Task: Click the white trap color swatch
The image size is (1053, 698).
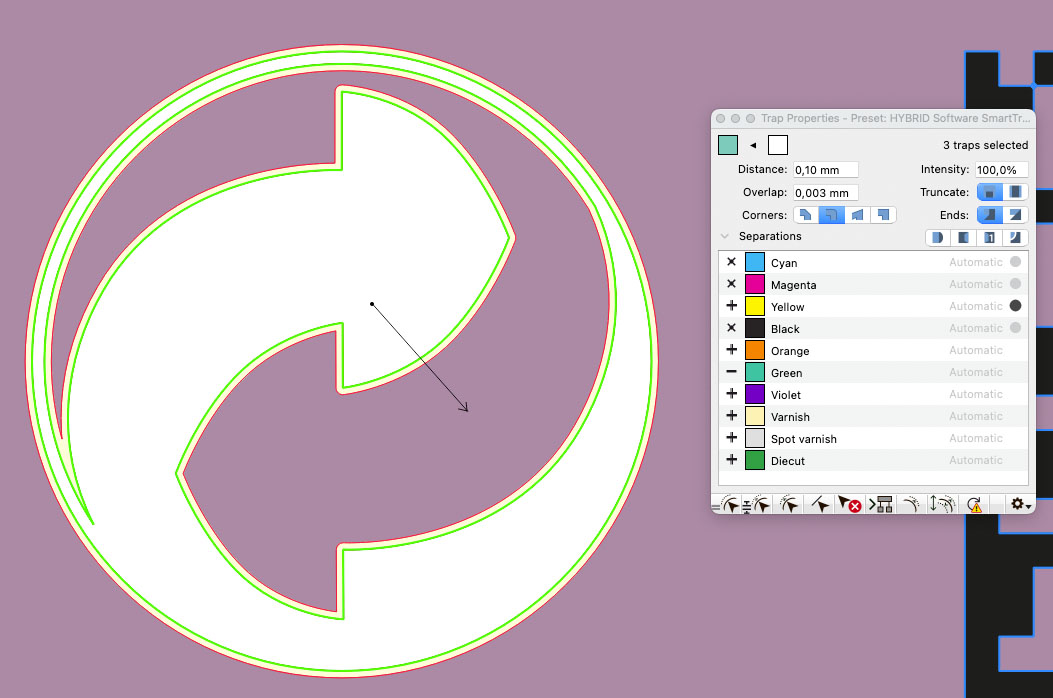Action: coord(778,145)
